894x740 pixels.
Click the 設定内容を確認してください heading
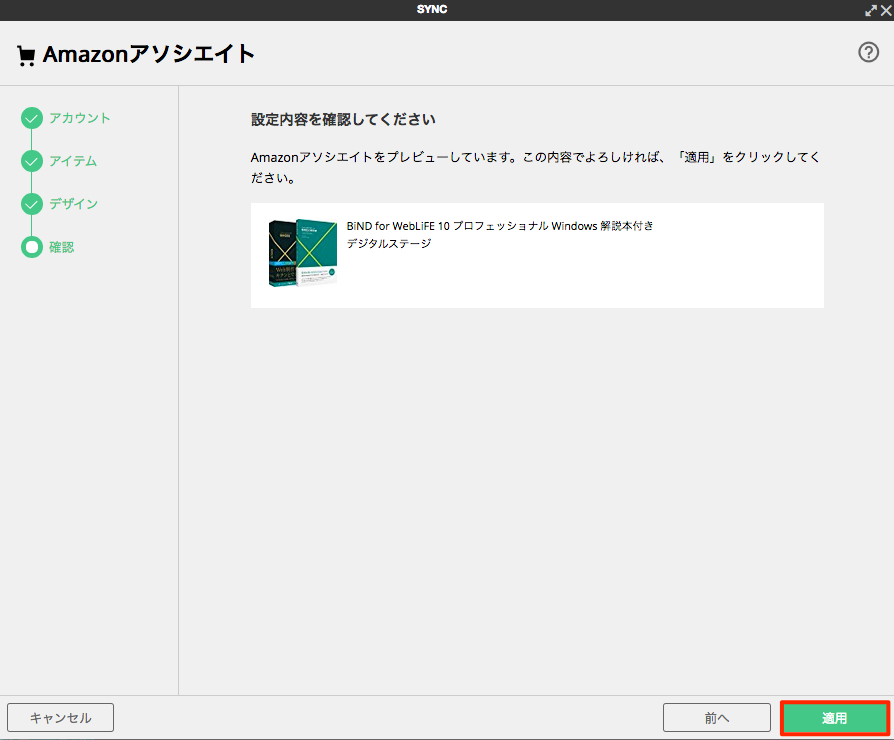pos(343,119)
